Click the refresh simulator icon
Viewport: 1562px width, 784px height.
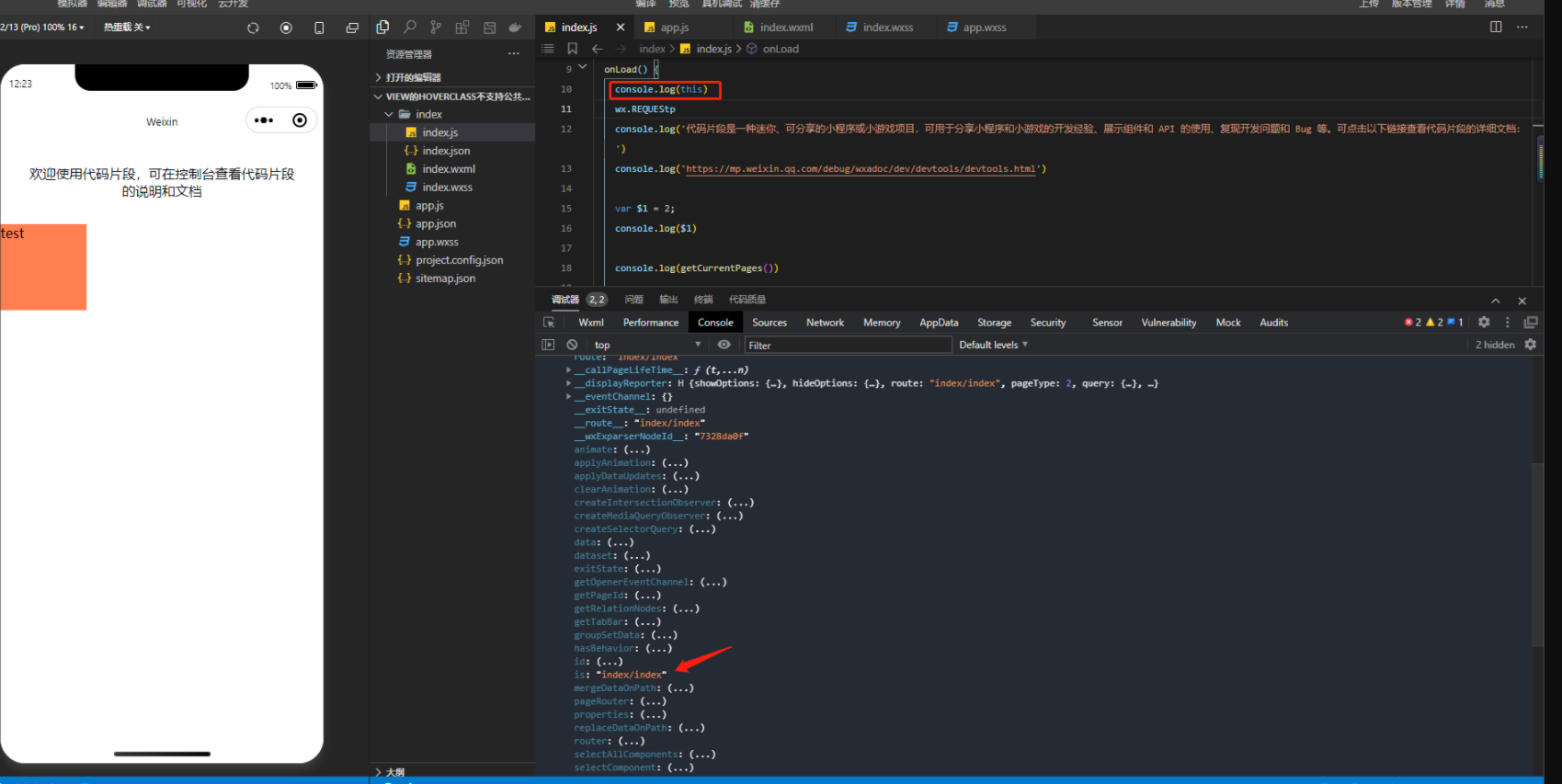click(253, 28)
